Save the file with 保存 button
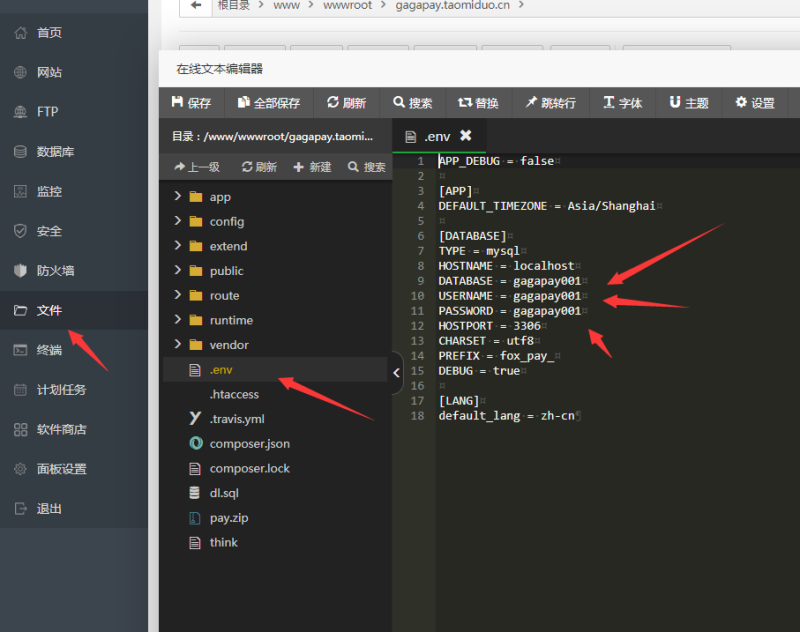 pyautogui.click(x=191, y=103)
